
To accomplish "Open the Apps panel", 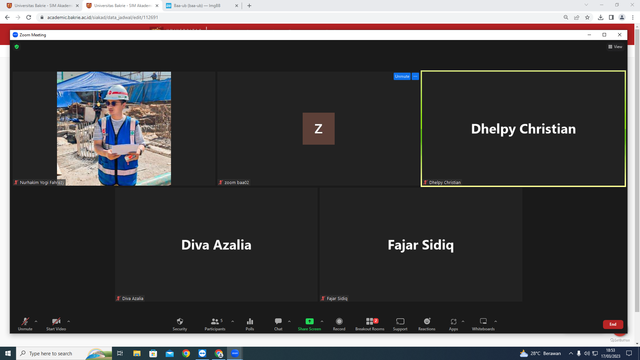I will pyautogui.click(x=453, y=324).
